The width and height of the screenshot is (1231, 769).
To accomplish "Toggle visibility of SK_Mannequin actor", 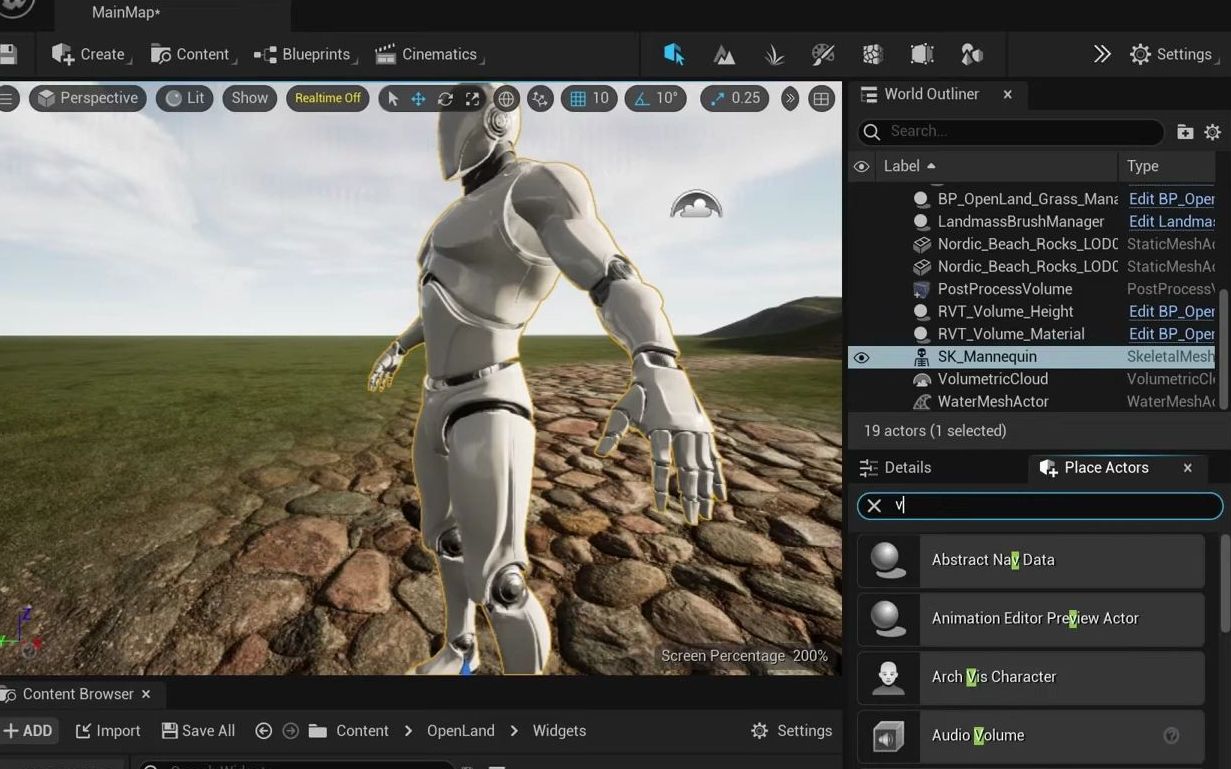I will pyautogui.click(x=861, y=357).
